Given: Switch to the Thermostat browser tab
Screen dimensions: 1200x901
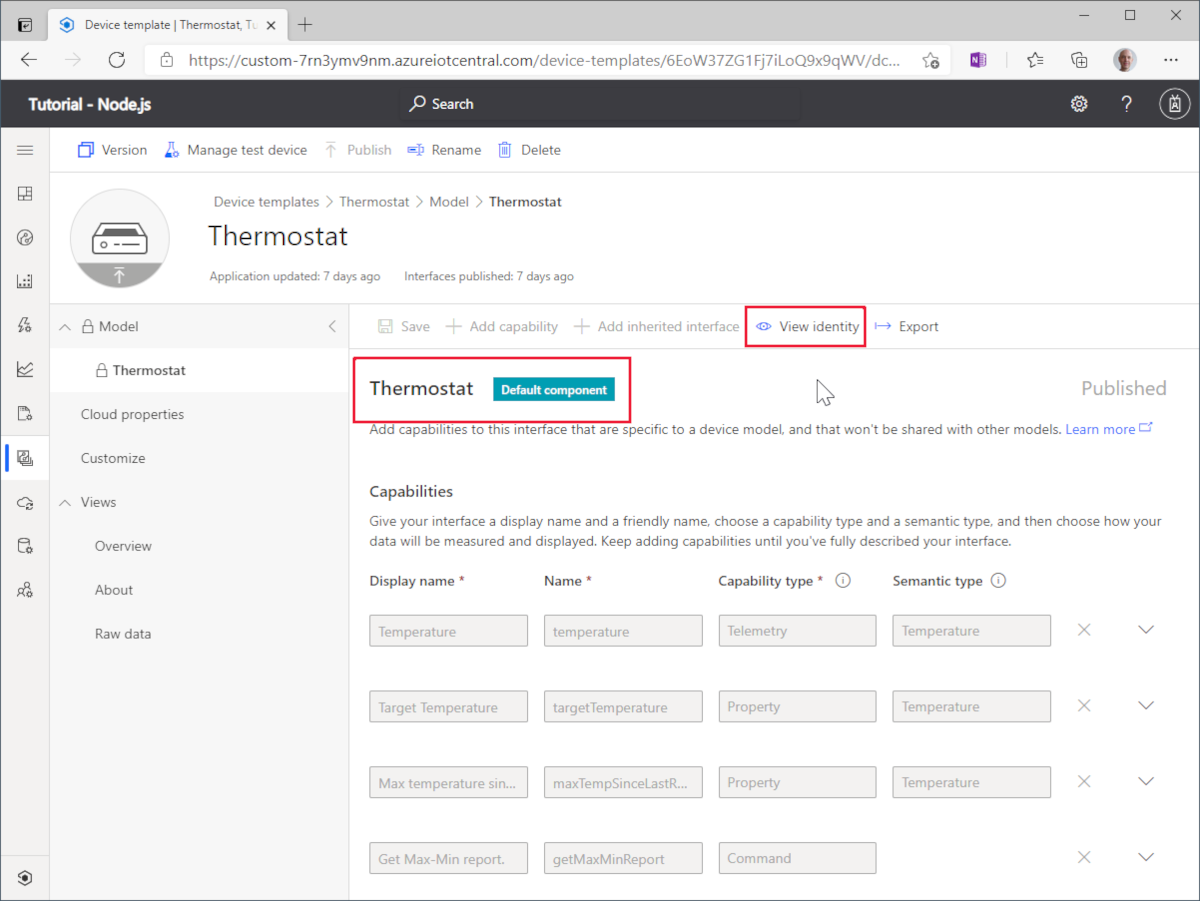Looking at the screenshot, I should tap(160, 24).
